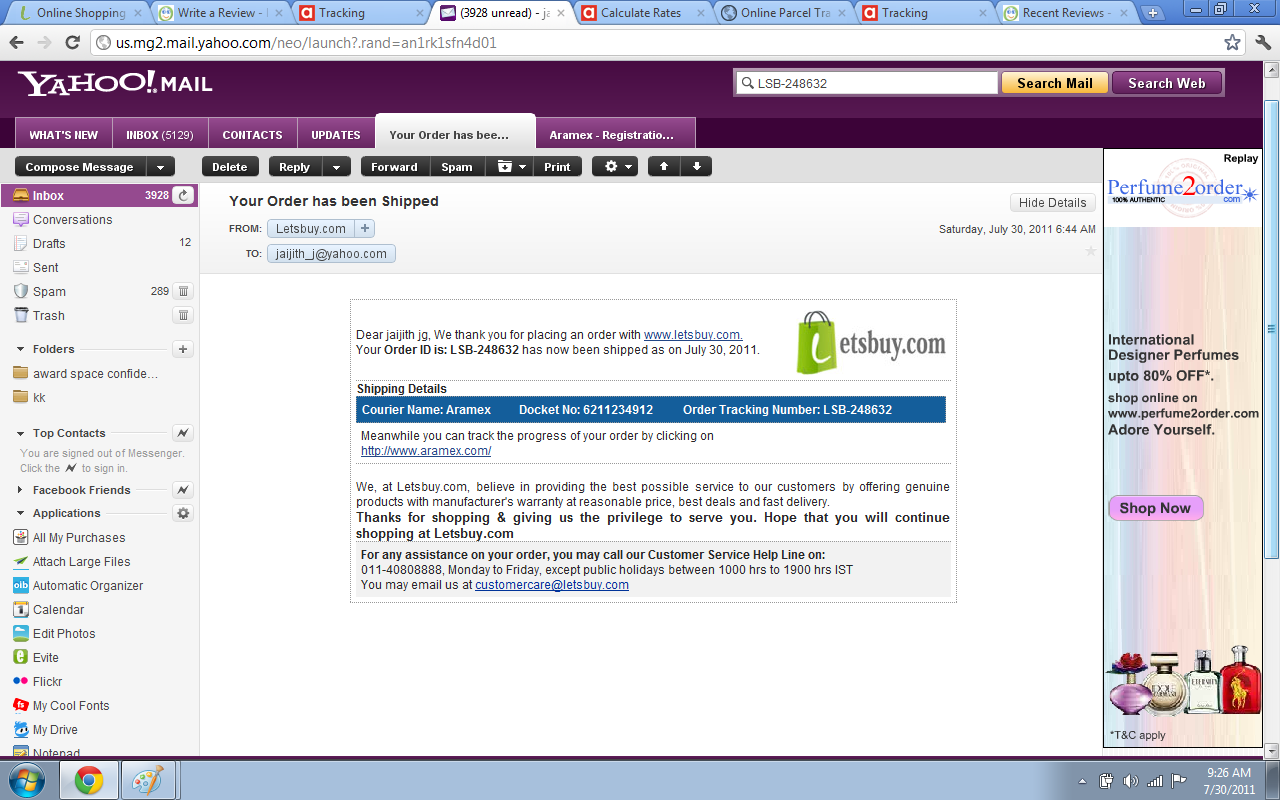The width and height of the screenshot is (1280, 800).
Task: Open My Drive application
Action: [45, 730]
